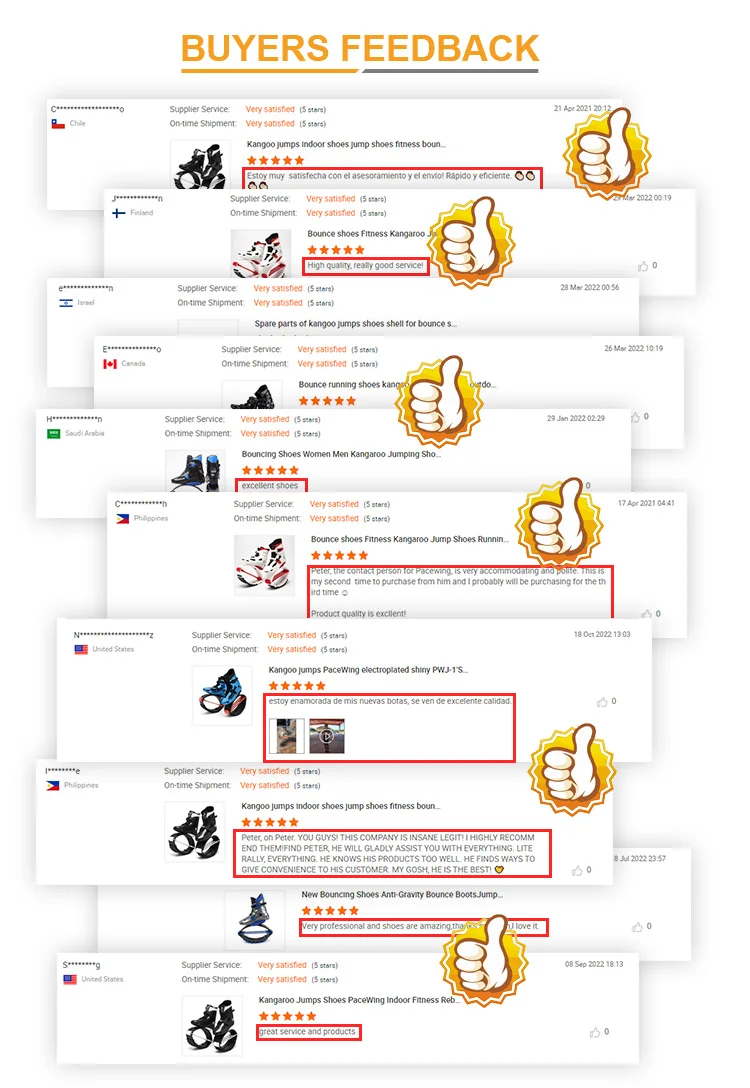Open 'Kangoo jumps PaceWing electroplated shiny' product link
The width and height of the screenshot is (750, 1088).
[x=368, y=670]
